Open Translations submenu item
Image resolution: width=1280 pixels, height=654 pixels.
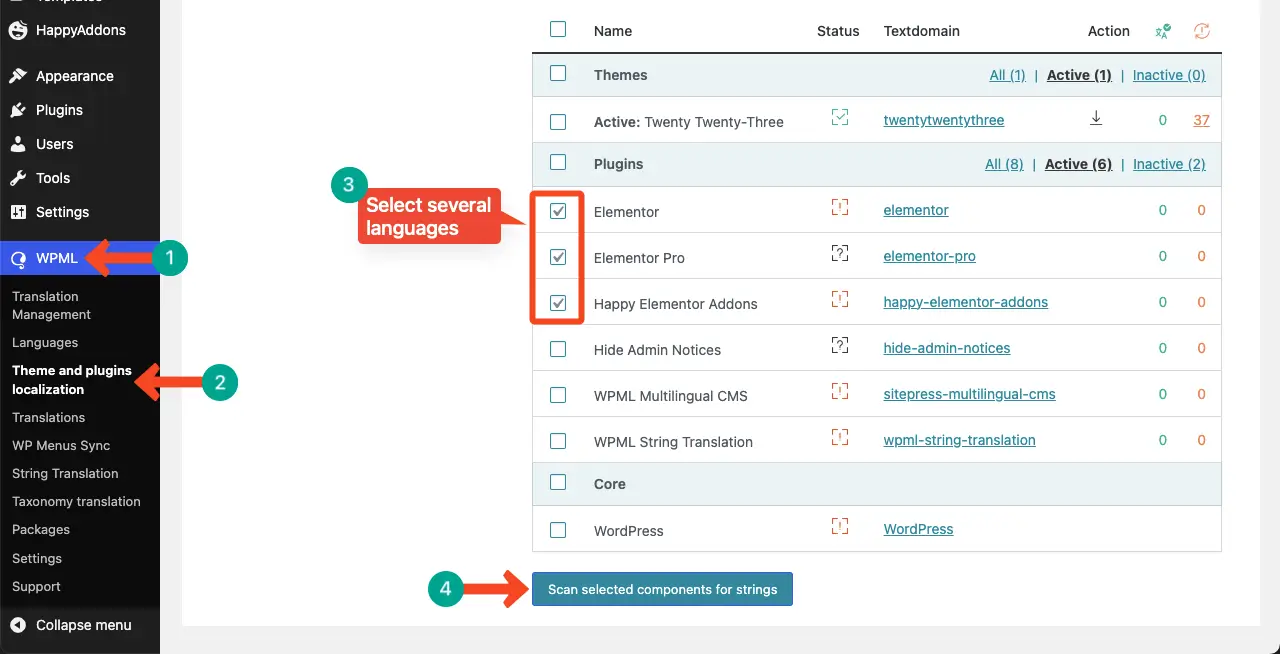[48, 417]
